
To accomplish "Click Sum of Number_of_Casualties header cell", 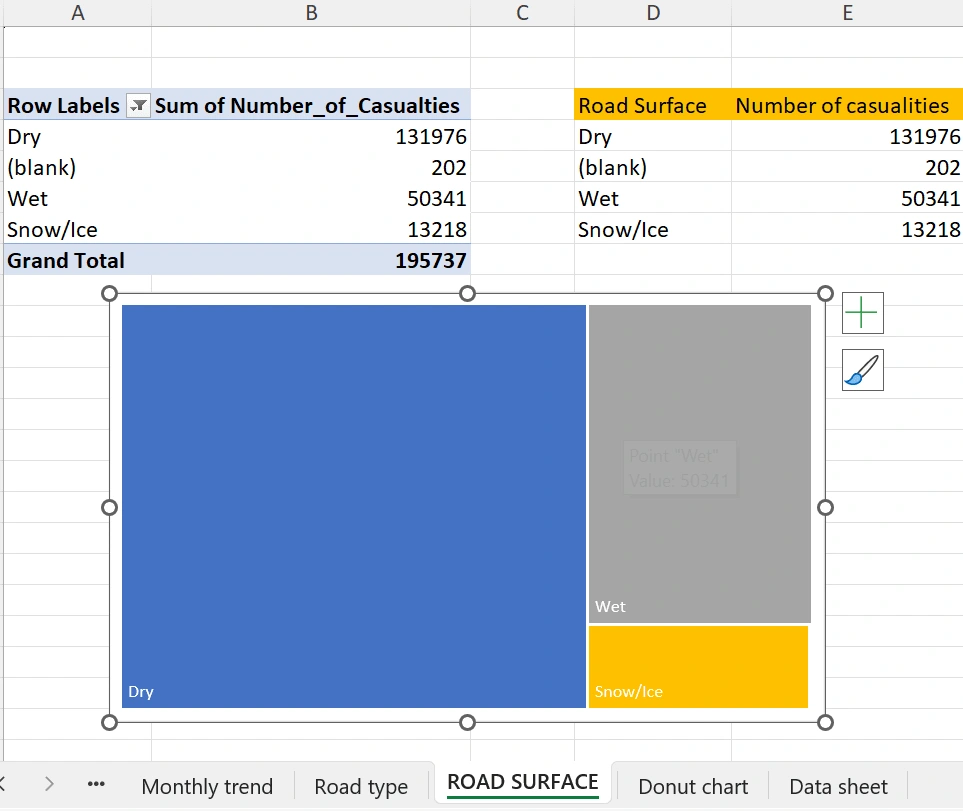I will coord(311,106).
